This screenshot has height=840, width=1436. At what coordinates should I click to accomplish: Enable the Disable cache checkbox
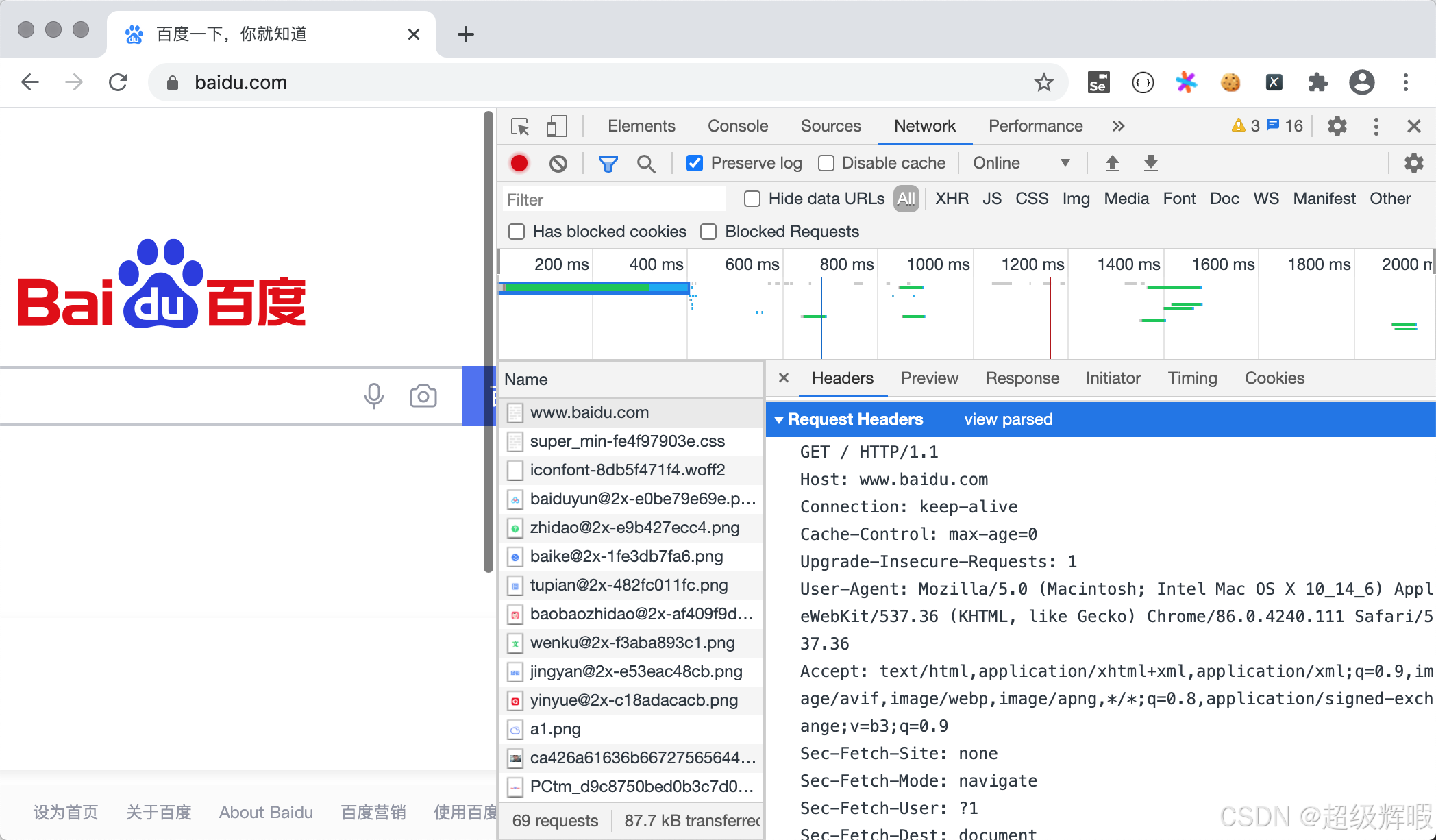(826, 163)
